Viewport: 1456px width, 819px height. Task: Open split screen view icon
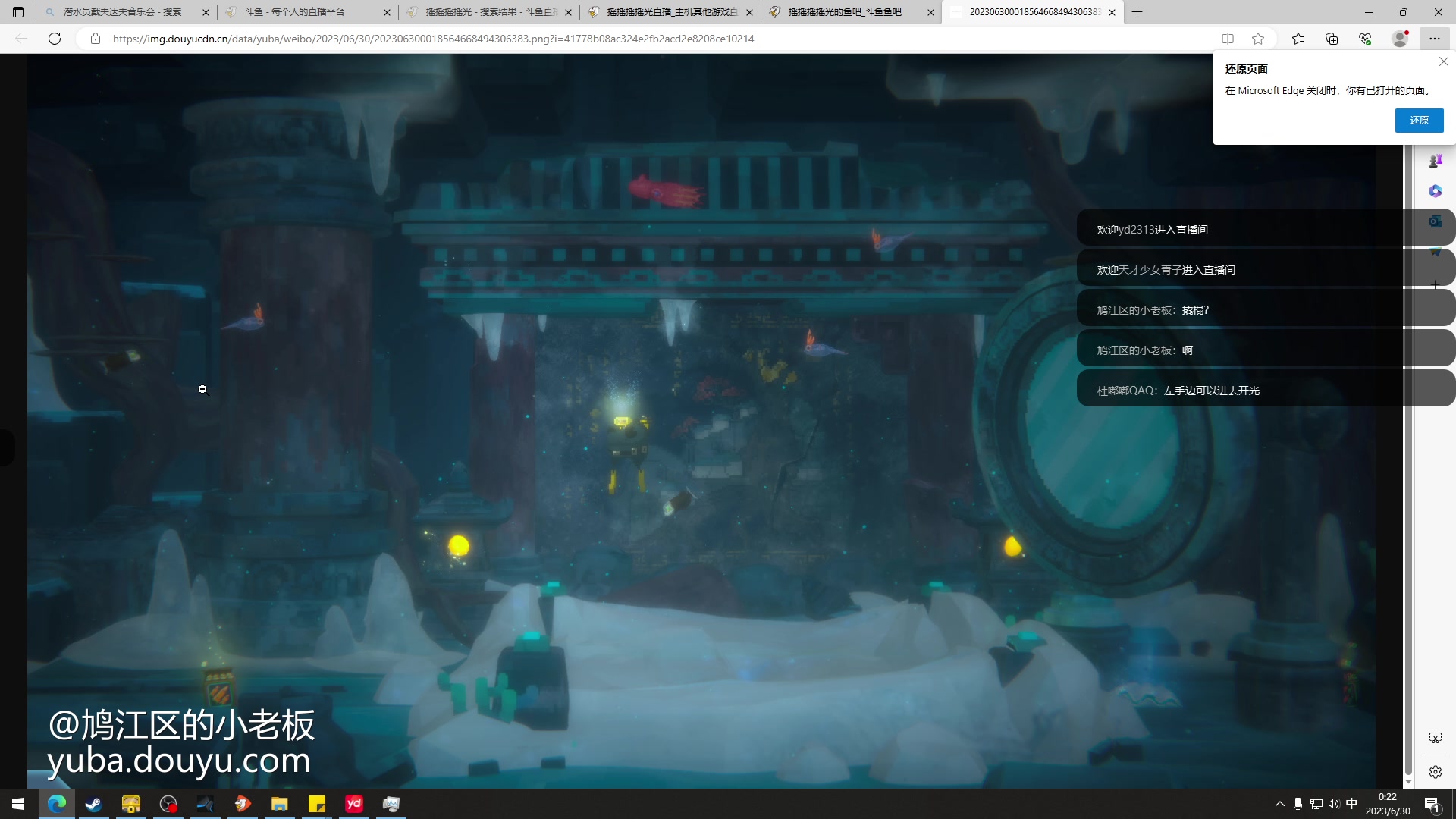click(x=1228, y=39)
